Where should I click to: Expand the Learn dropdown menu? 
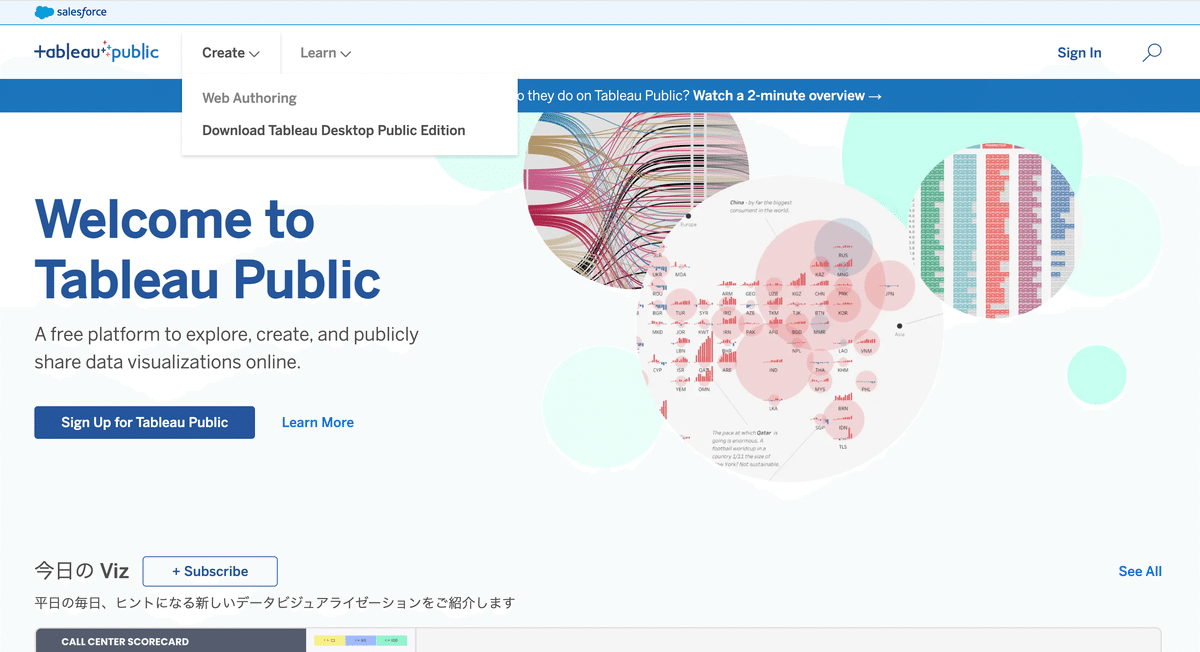[x=326, y=53]
